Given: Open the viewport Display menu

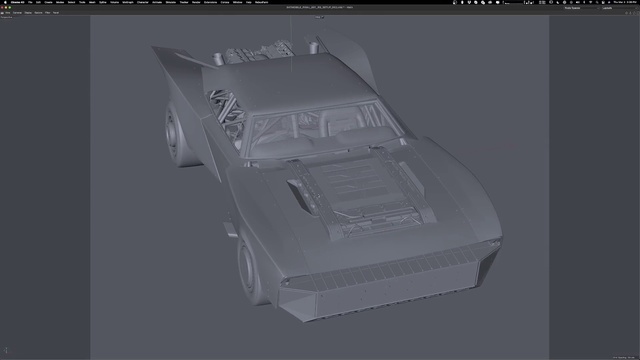Looking at the screenshot, I should point(28,13).
